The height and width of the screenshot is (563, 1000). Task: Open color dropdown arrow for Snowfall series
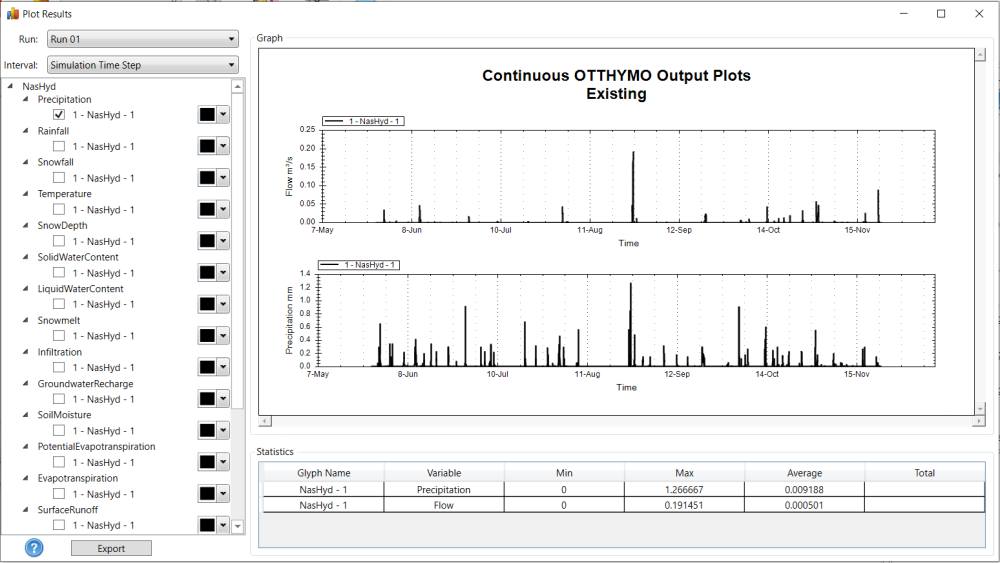tap(223, 178)
